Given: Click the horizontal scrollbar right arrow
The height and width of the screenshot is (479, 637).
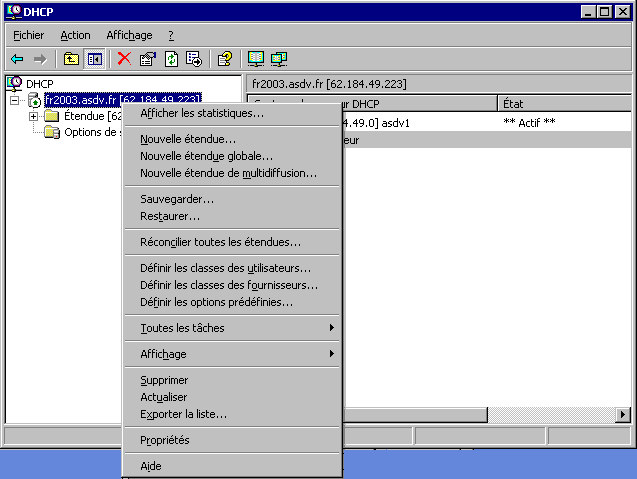Looking at the screenshot, I should (623, 414).
